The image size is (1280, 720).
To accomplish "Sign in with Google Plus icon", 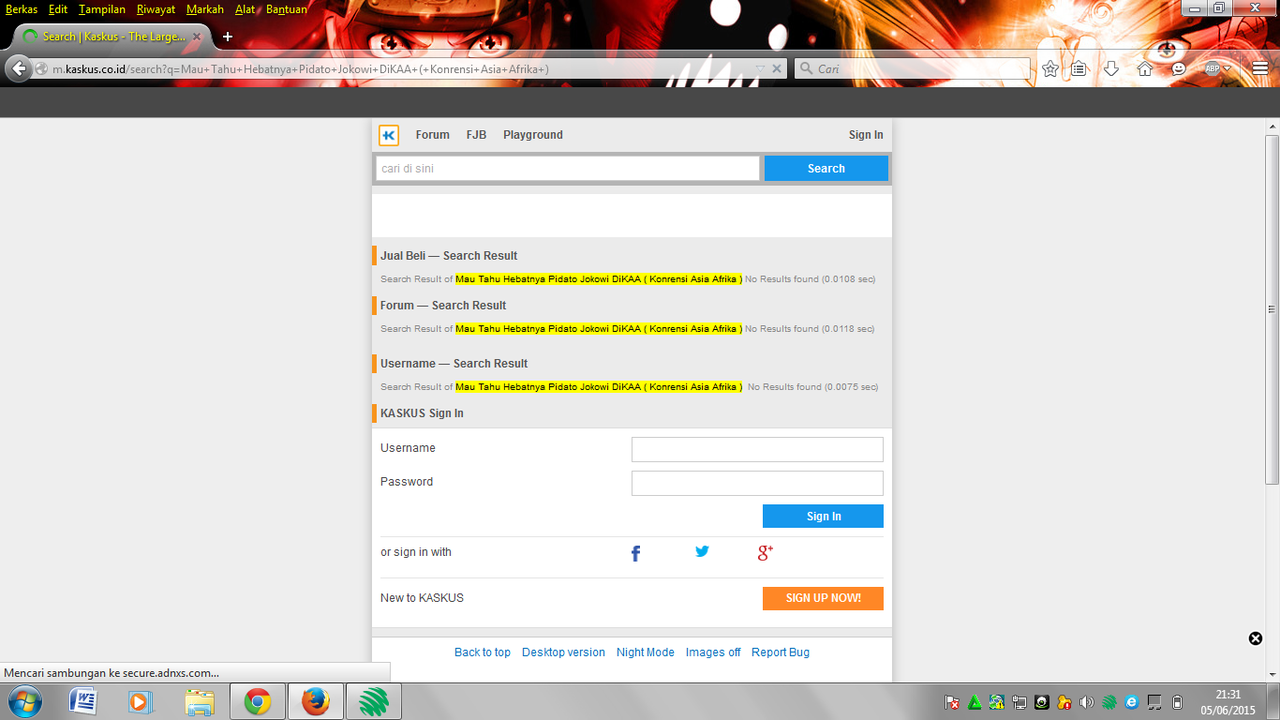I will pos(765,552).
